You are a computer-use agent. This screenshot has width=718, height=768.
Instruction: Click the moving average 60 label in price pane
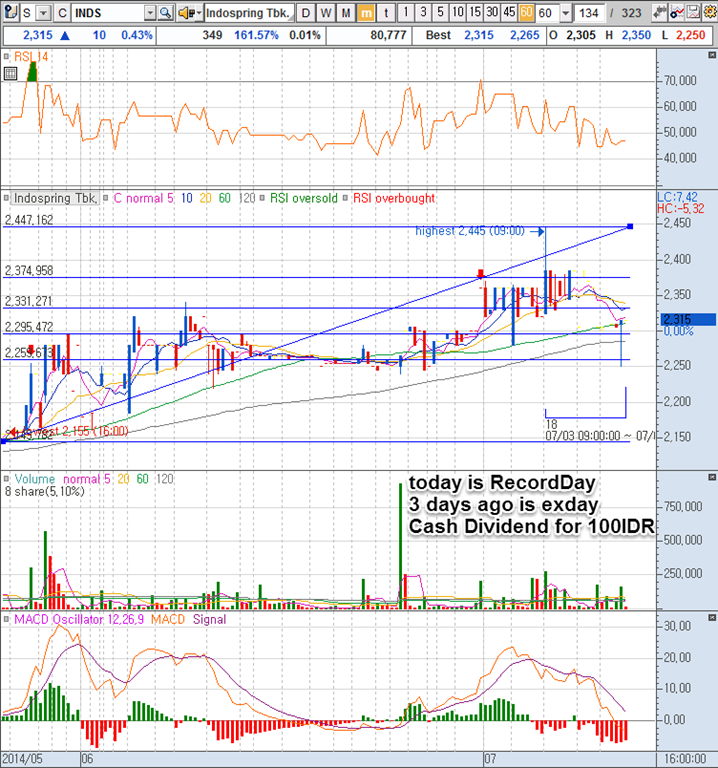224,198
